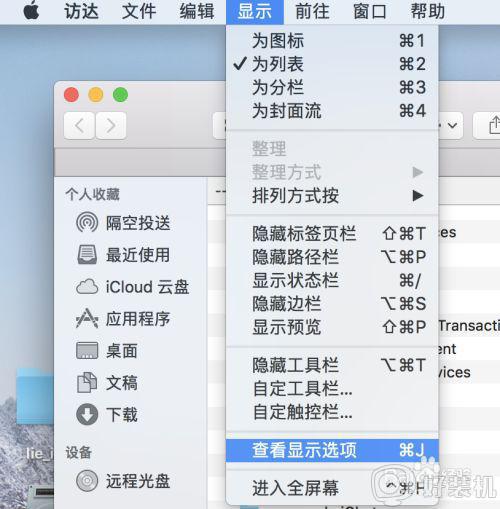Close the open 显示 menu
500x509 pixels.
(255, 11)
